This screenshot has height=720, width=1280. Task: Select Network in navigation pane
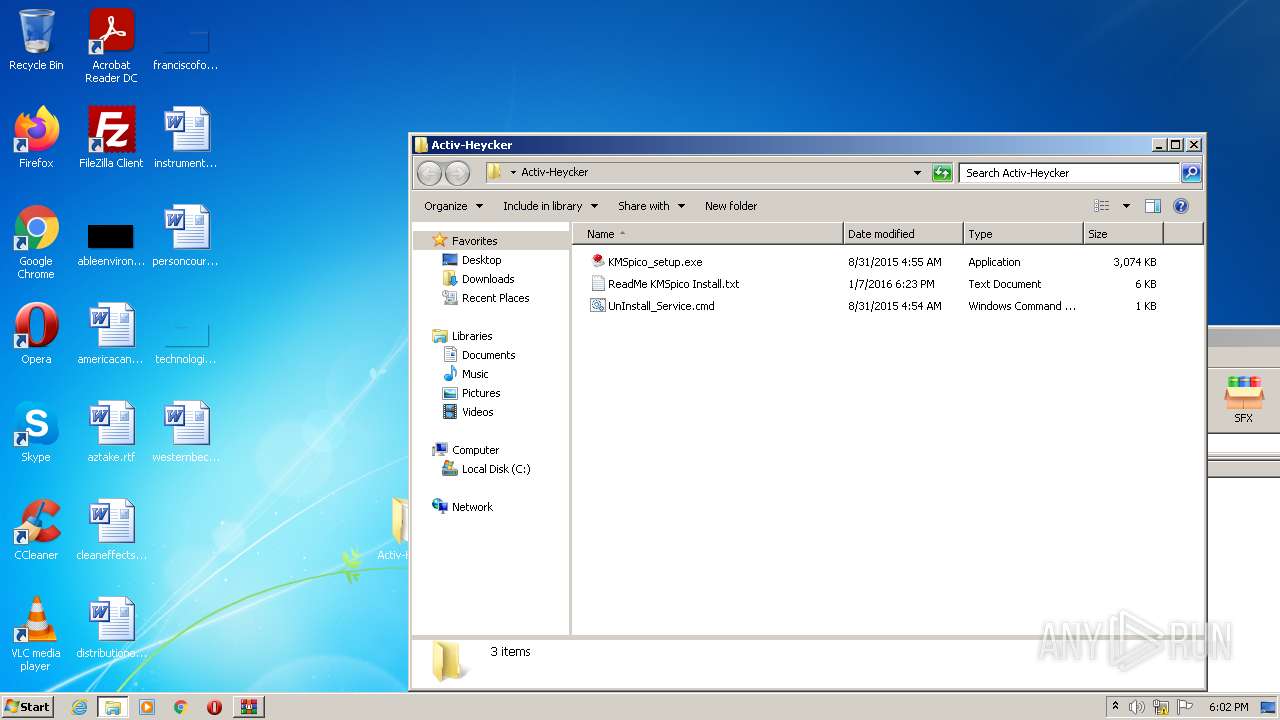(472, 507)
